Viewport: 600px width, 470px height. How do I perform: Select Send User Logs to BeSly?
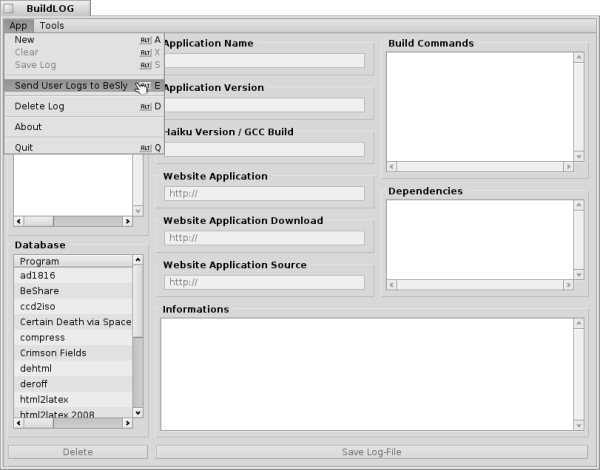pos(70,86)
